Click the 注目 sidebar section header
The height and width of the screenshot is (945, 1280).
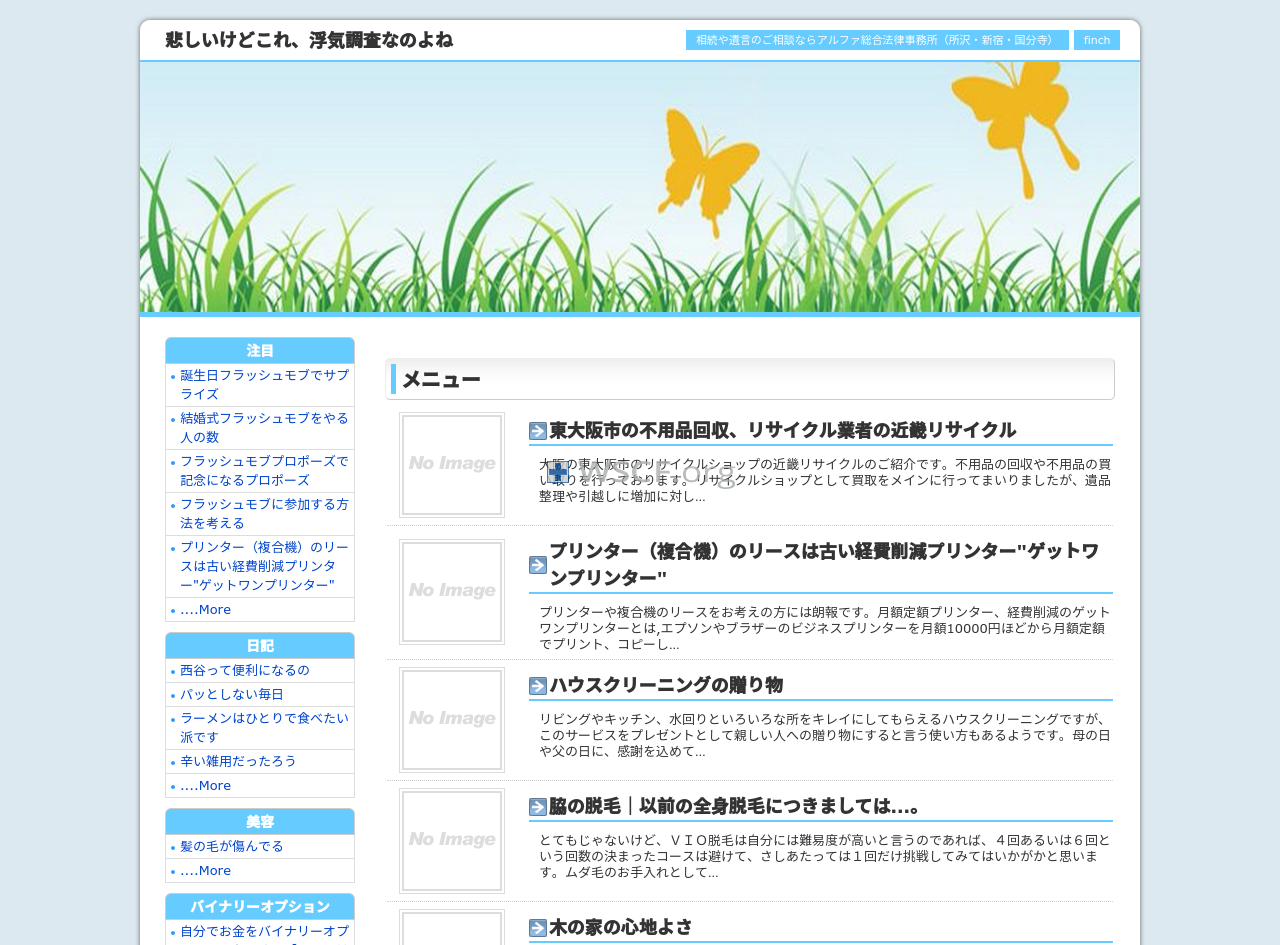pos(260,351)
